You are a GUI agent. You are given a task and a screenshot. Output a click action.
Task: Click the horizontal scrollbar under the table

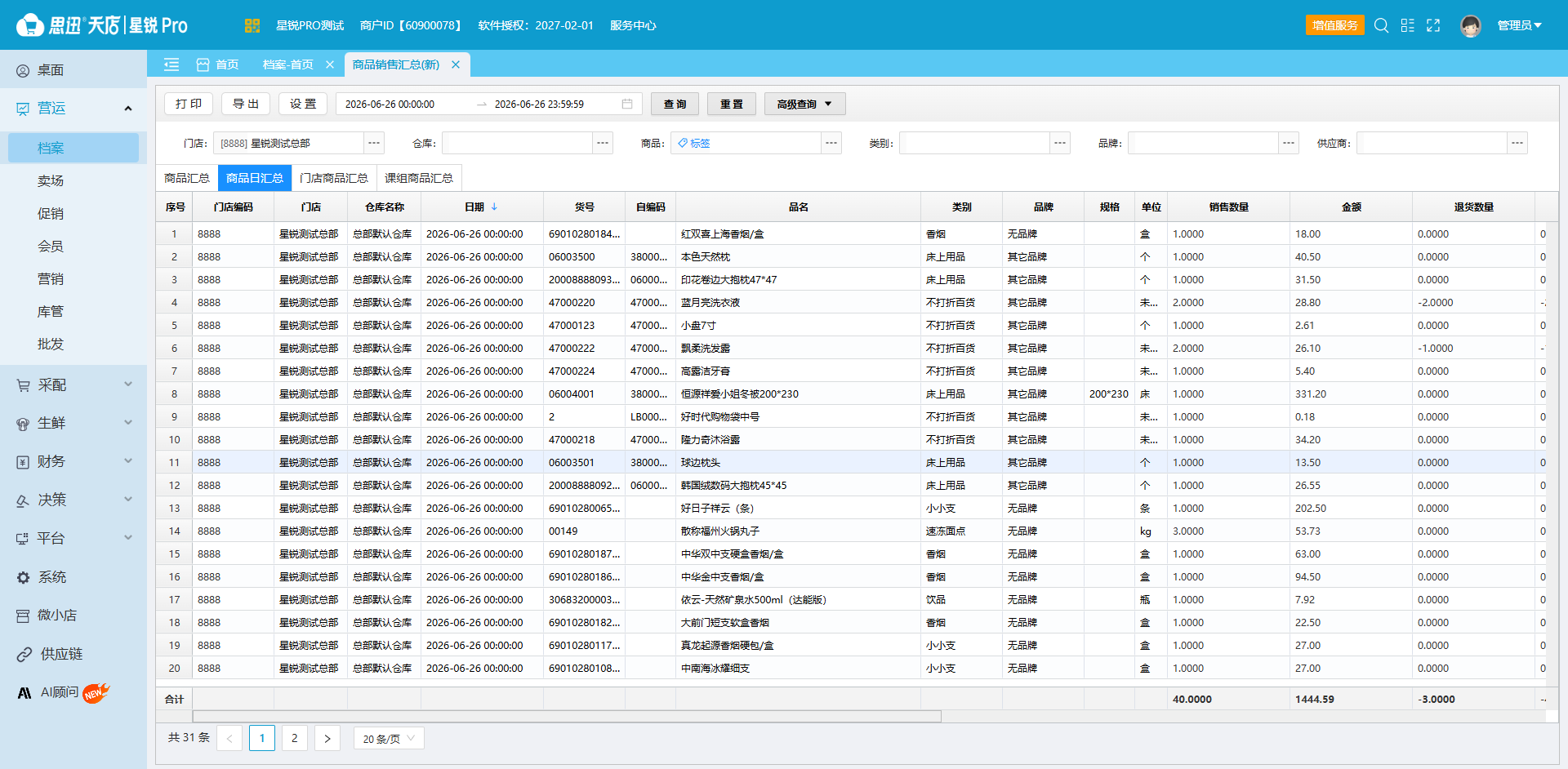(567, 717)
